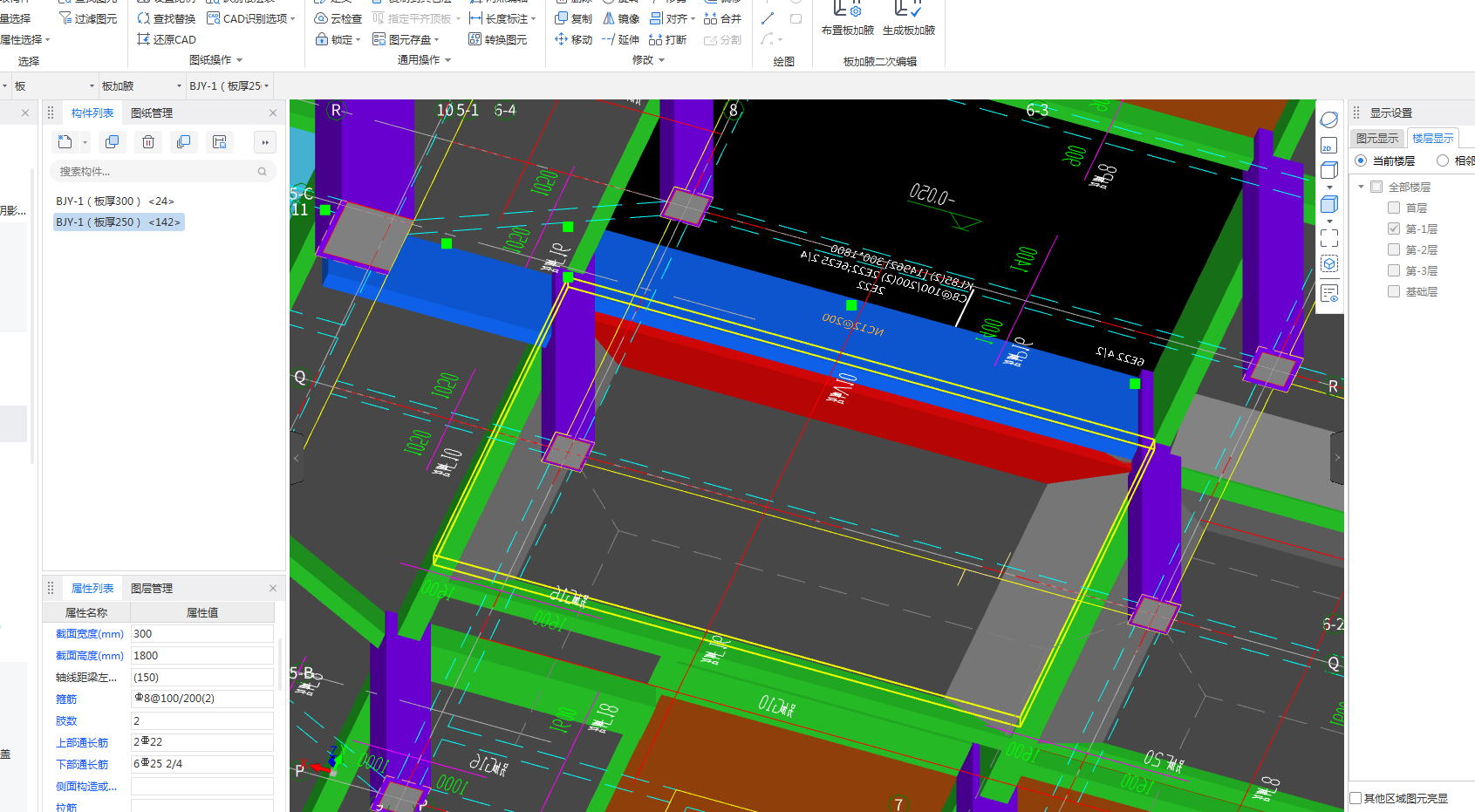The image size is (1475, 812).
Task: Click the new component icon
Action: click(x=65, y=142)
